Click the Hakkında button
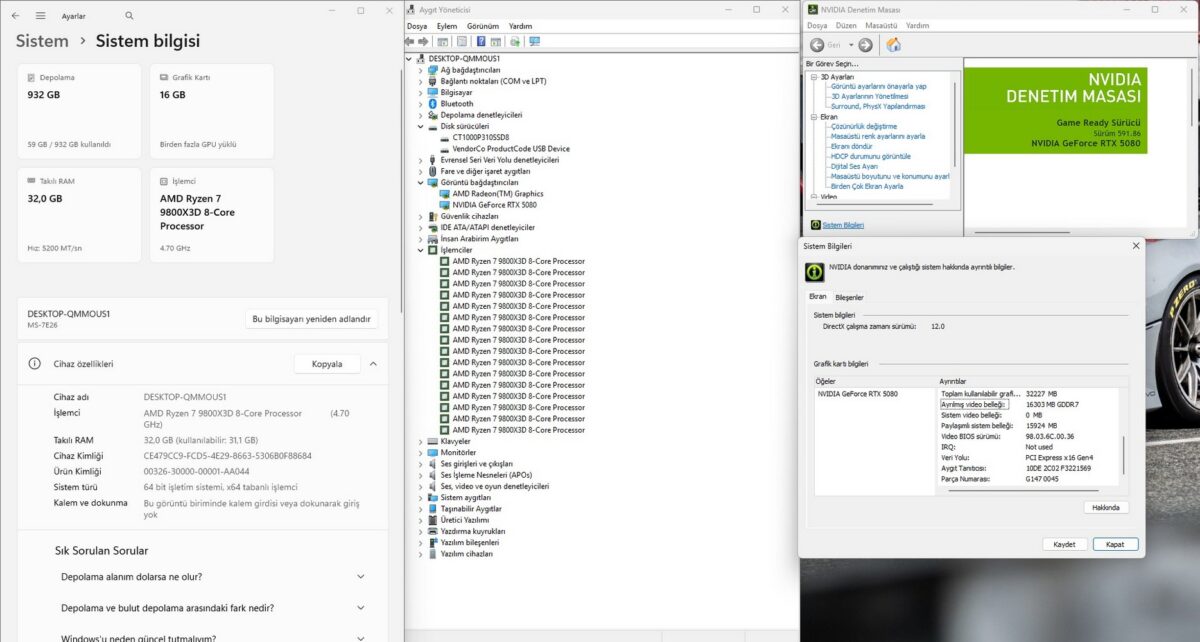The image size is (1200, 642). (1106, 508)
